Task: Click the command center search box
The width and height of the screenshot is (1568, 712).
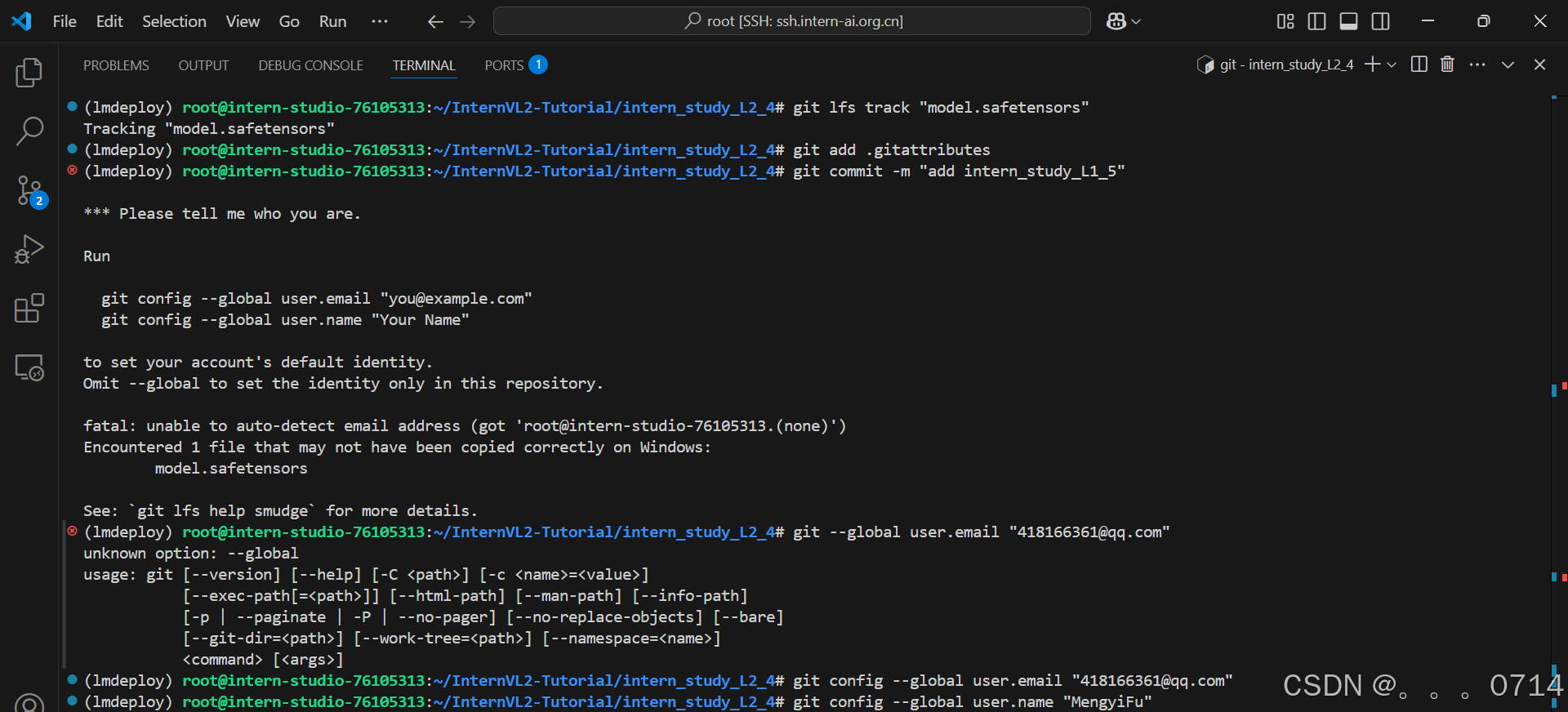Action: 792,21
